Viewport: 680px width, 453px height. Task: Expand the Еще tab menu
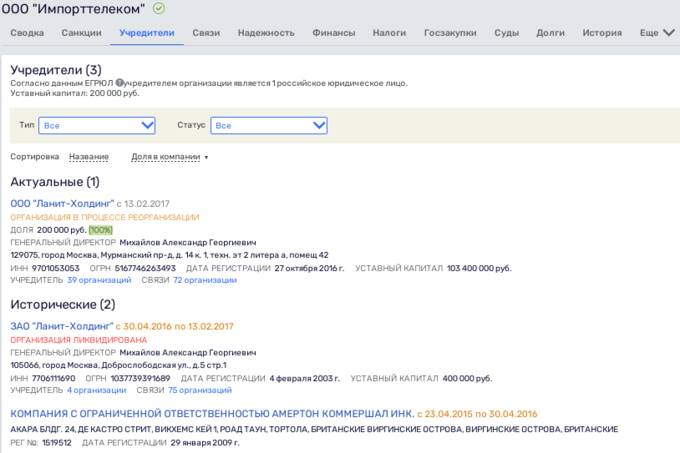pyautogui.click(x=657, y=33)
